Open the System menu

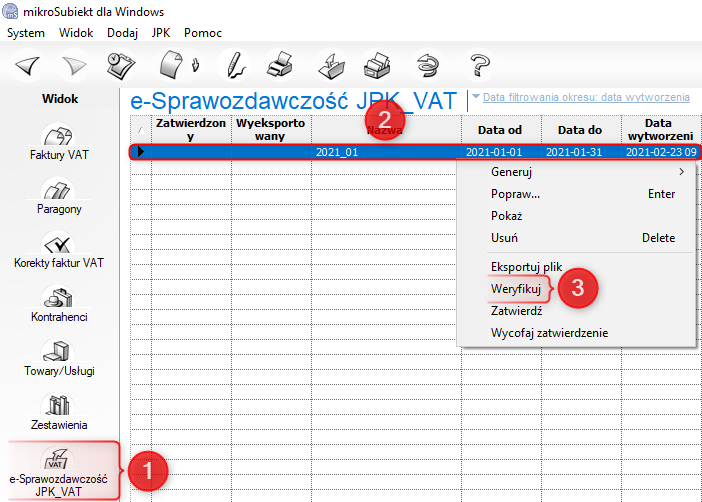26,33
